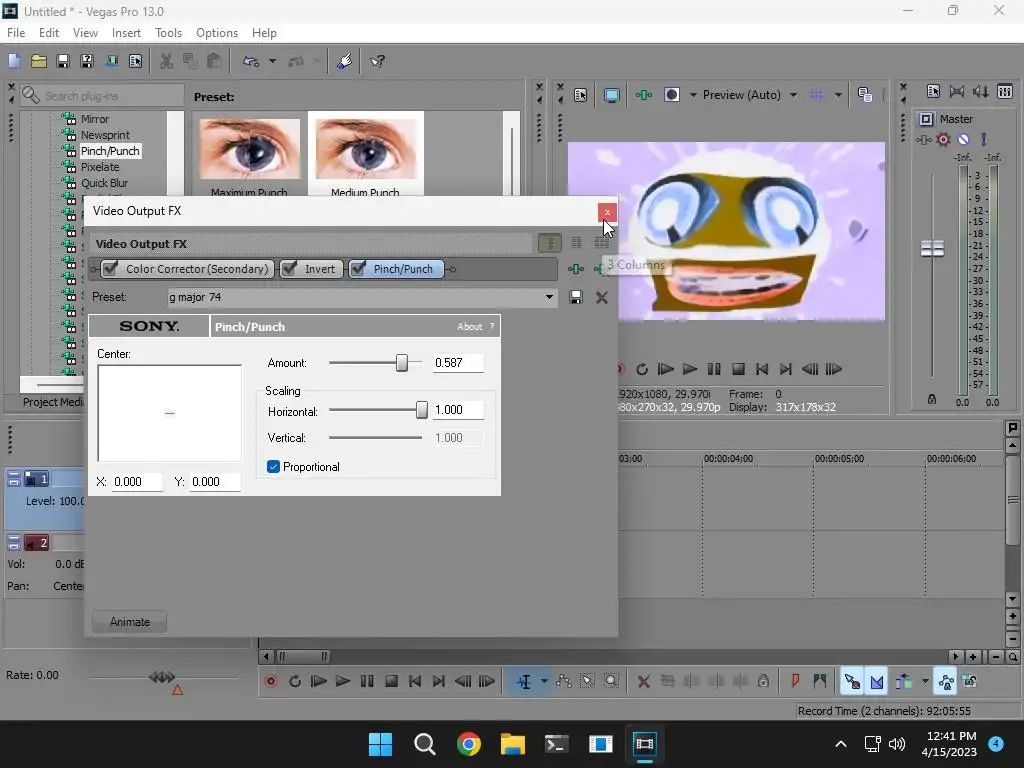Viewport: 1024px width, 768px height.
Task: Uncheck the Proportional scaling checkbox
Action: tap(274, 467)
